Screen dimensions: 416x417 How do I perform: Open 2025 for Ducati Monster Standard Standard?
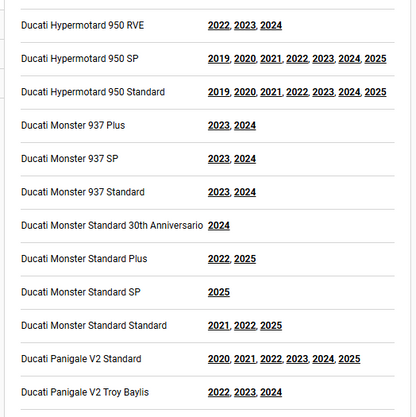[271, 326]
